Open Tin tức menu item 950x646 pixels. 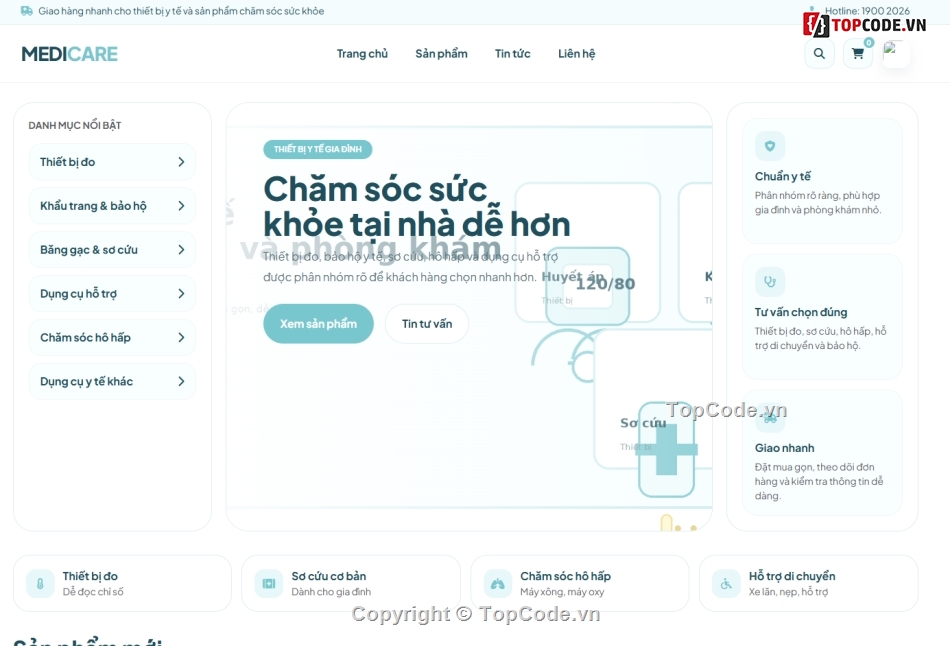coord(513,54)
